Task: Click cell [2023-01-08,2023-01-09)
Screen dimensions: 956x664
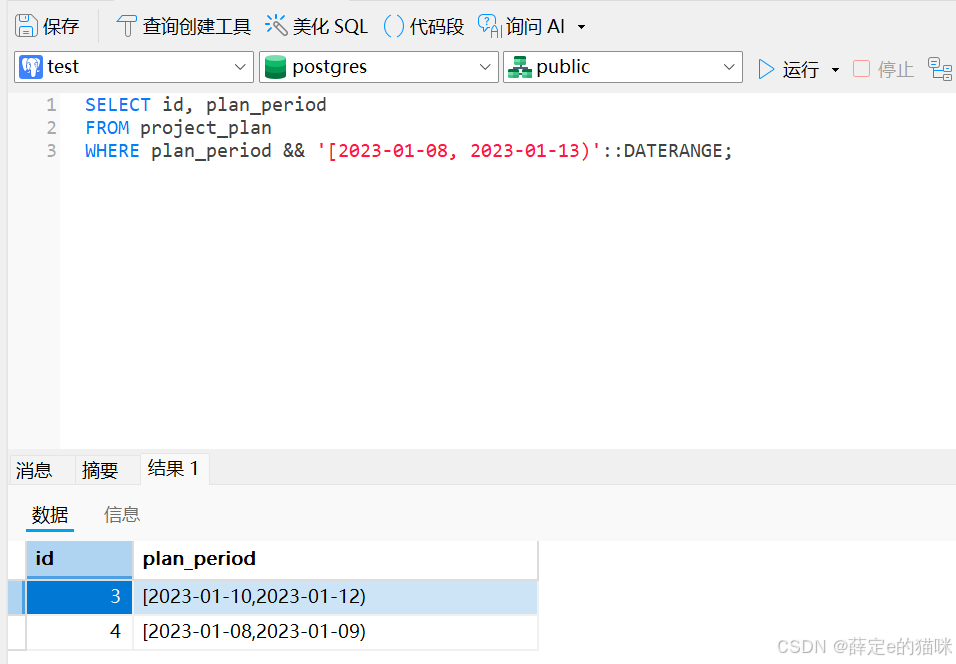Action: 335,632
